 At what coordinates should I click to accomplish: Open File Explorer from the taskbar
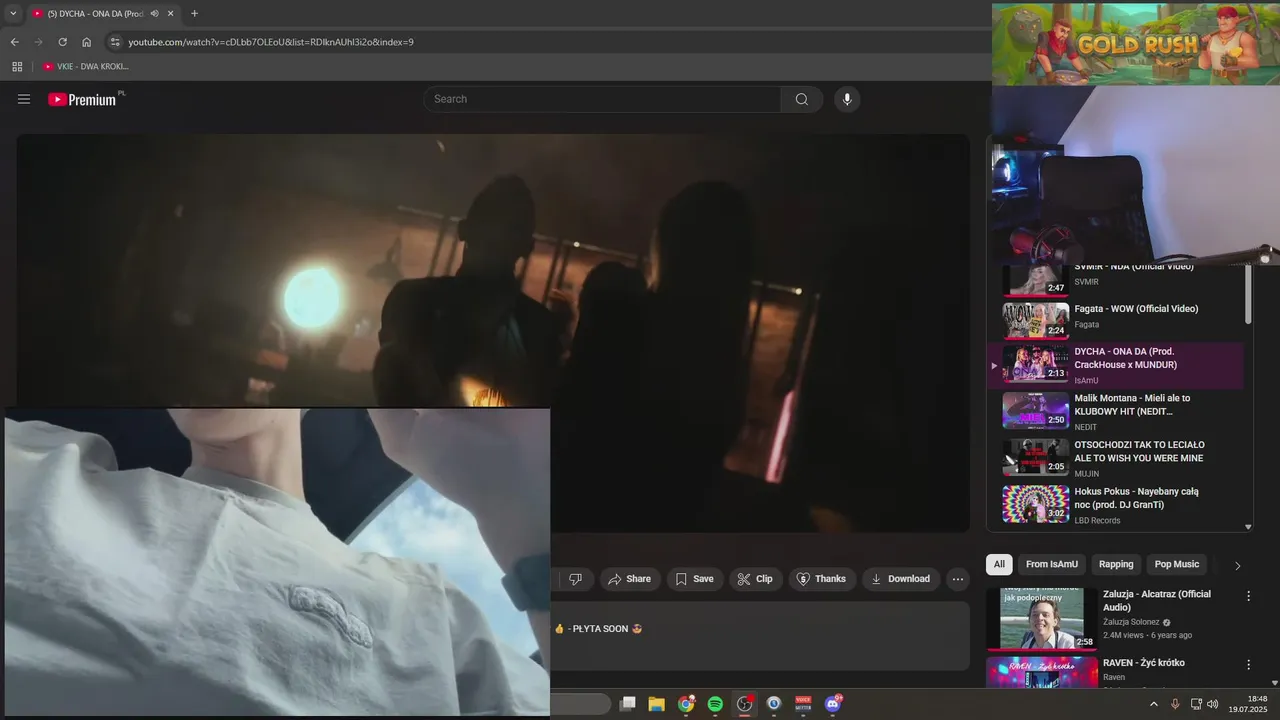point(657,704)
